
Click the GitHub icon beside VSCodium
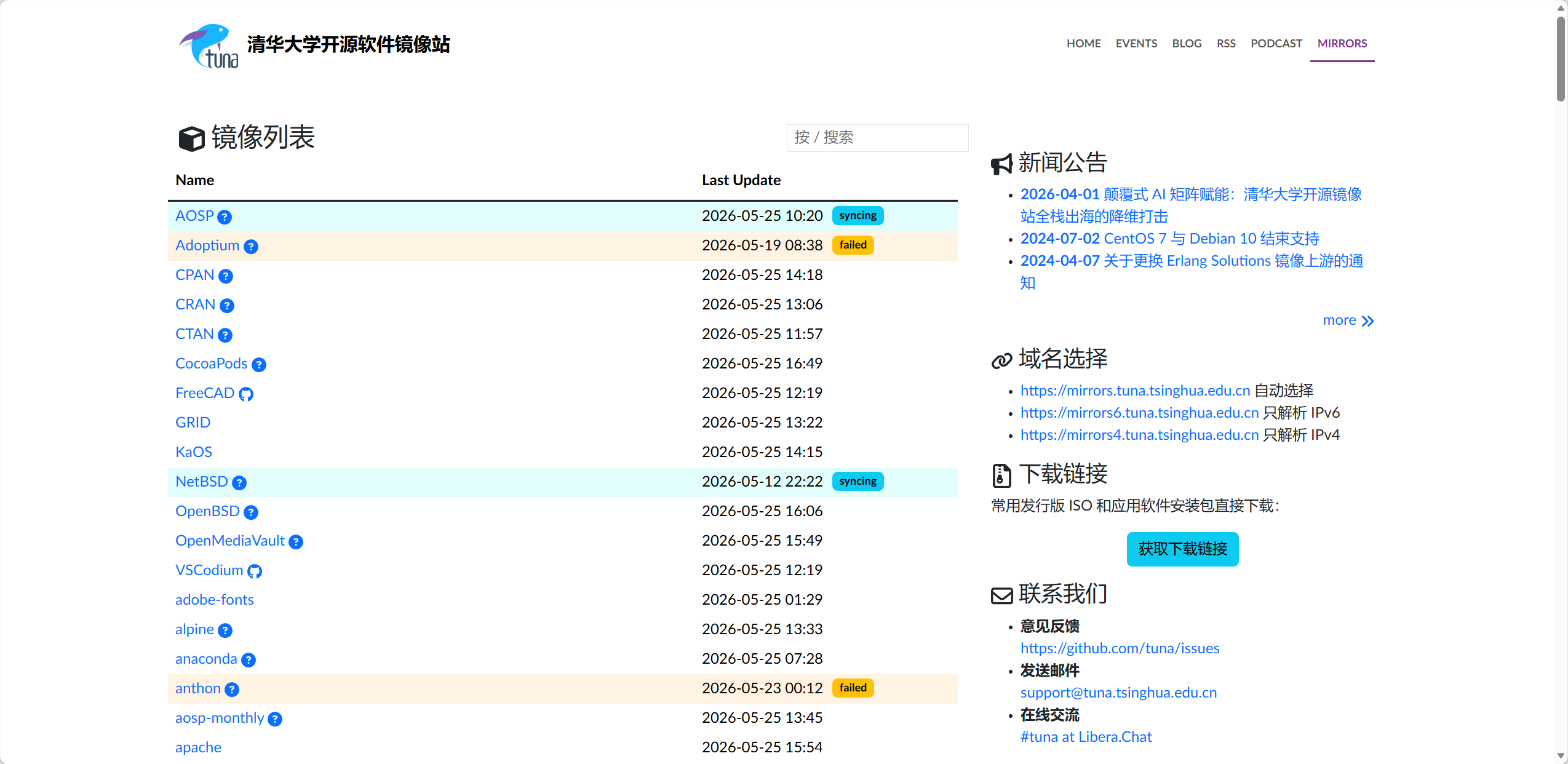(x=255, y=571)
